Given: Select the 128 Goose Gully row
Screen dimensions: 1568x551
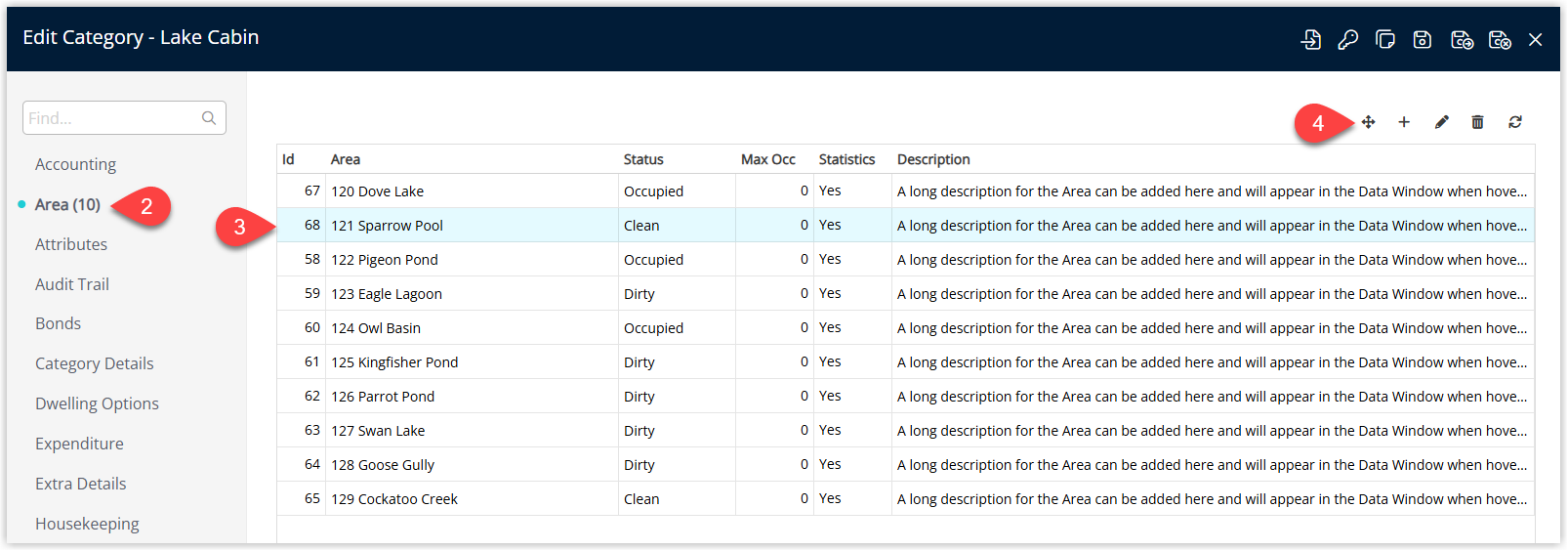Looking at the screenshot, I should [906, 464].
